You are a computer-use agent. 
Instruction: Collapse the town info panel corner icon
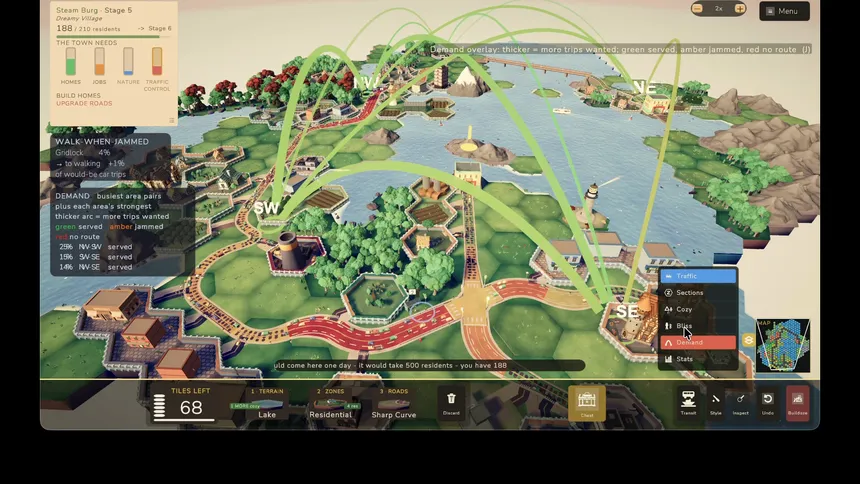tap(172, 120)
